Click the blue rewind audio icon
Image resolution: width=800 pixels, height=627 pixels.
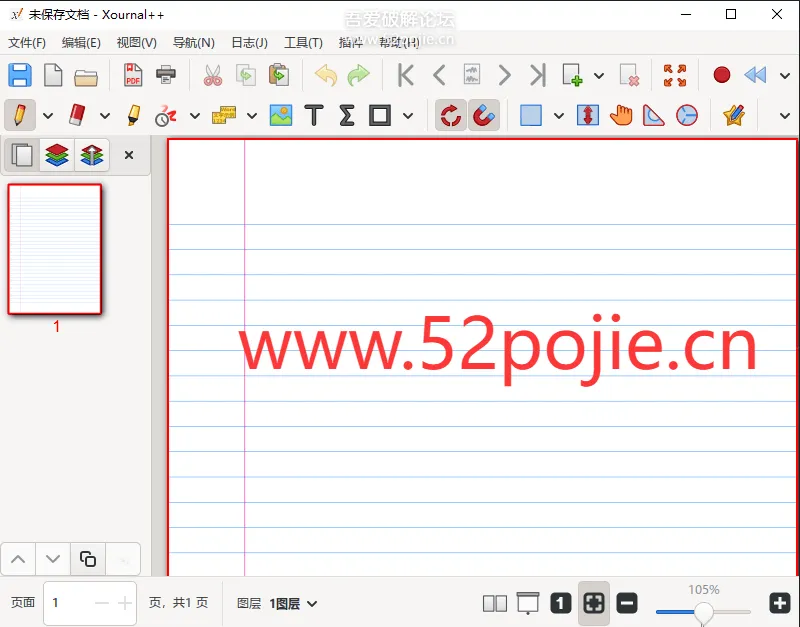coord(755,75)
